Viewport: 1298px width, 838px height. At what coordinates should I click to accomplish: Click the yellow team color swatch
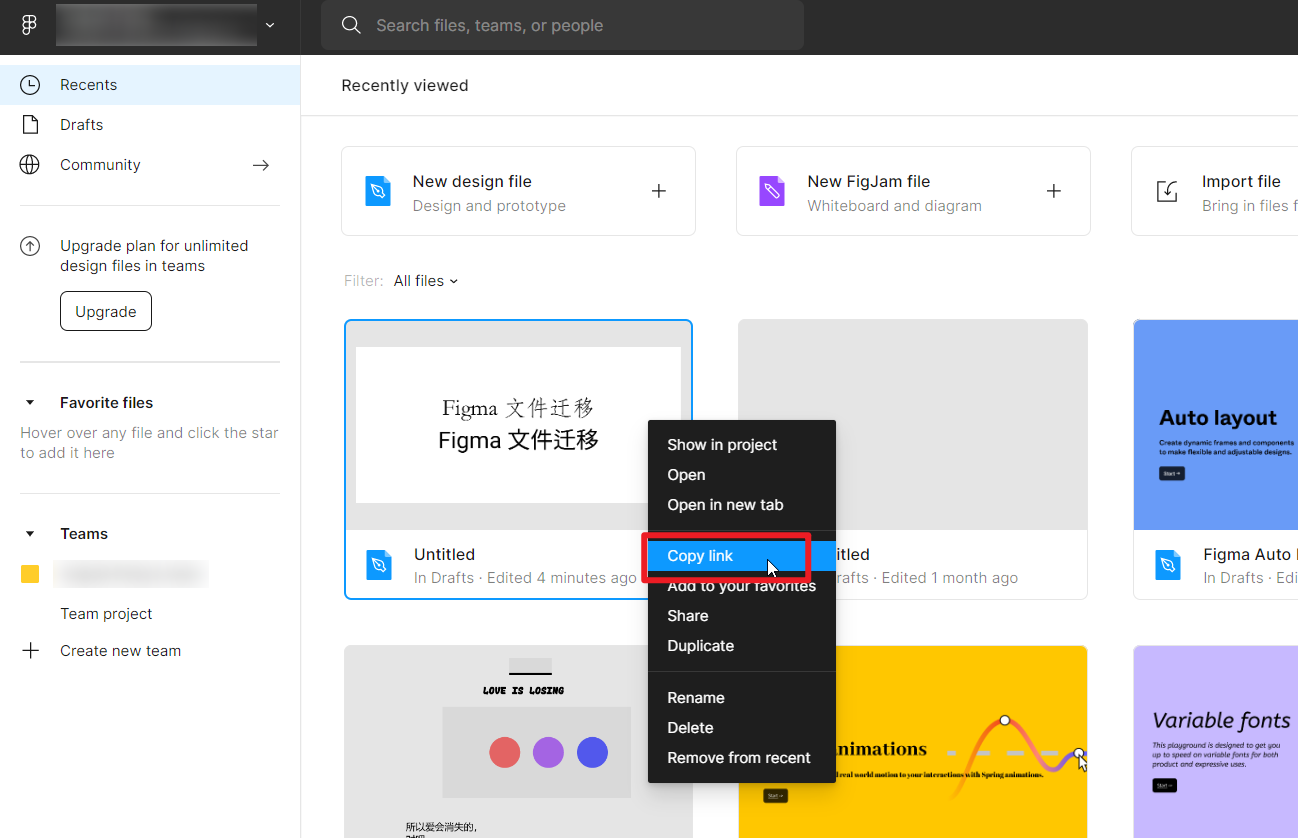[31, 574]
